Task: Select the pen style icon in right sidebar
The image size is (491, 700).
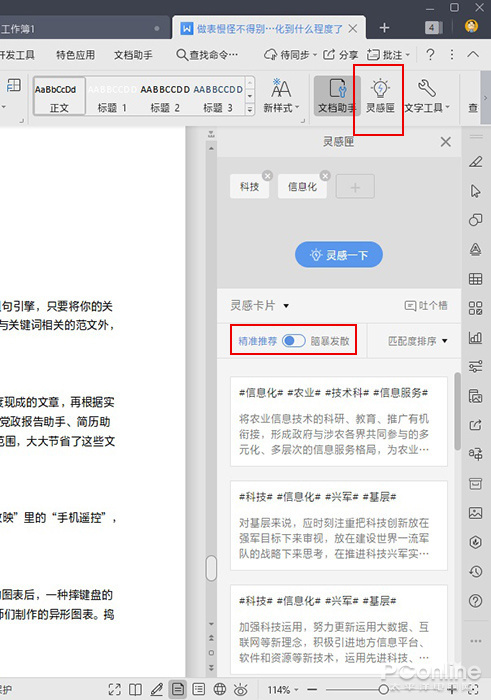Action: pos(475,162)
